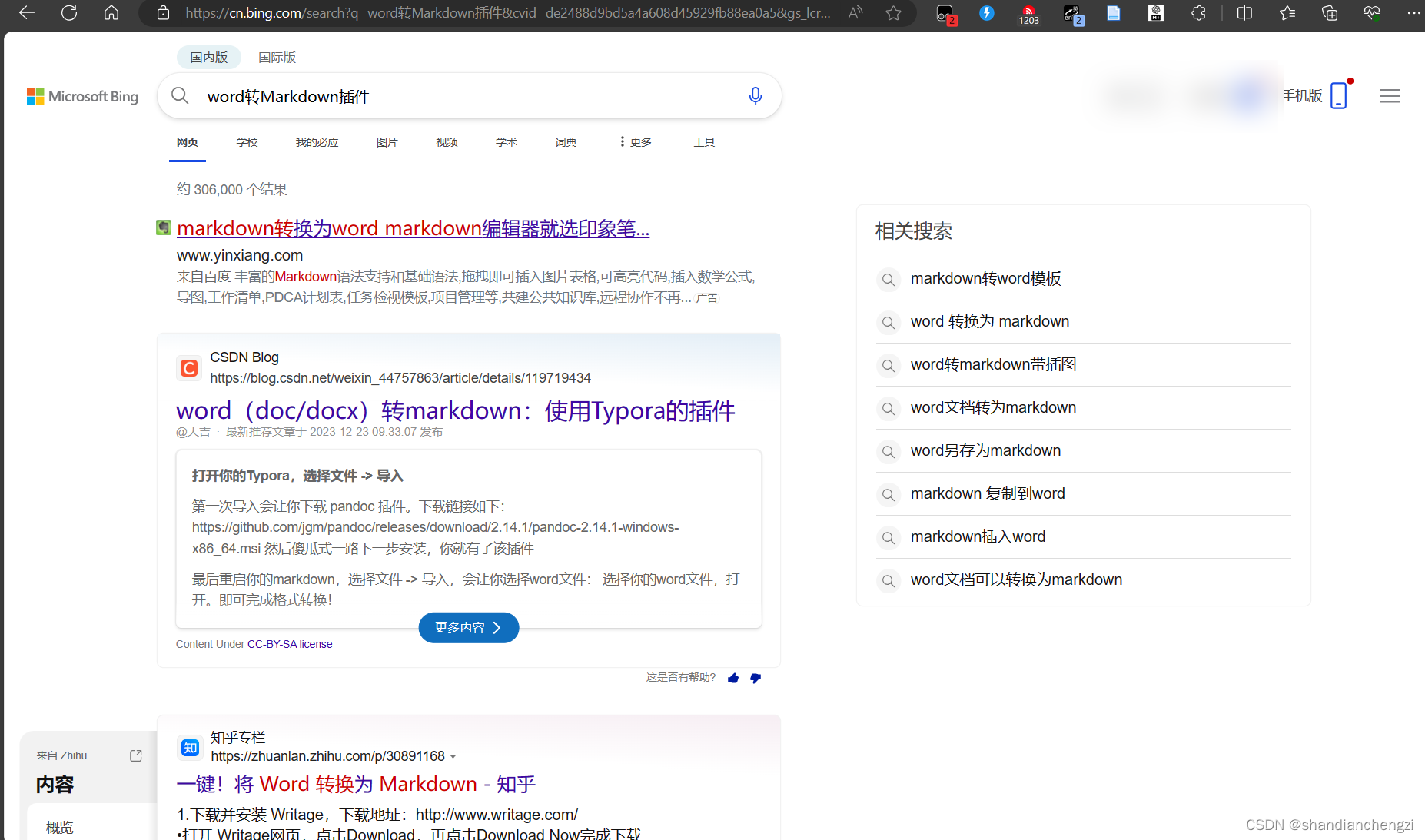Open the 工具 search tools
Viewport: 1425px width, 840px height.
point(704,142)
